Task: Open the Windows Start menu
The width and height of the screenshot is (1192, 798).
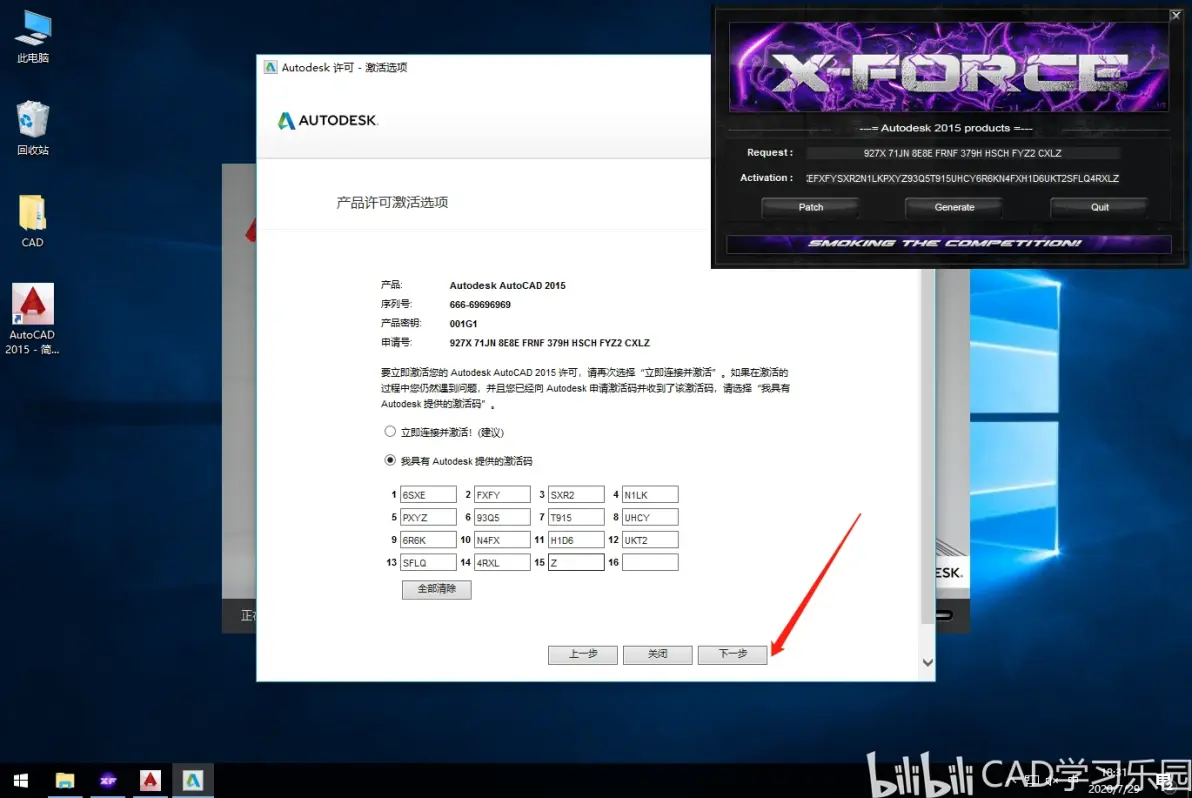Action: (x=21, y=781)
